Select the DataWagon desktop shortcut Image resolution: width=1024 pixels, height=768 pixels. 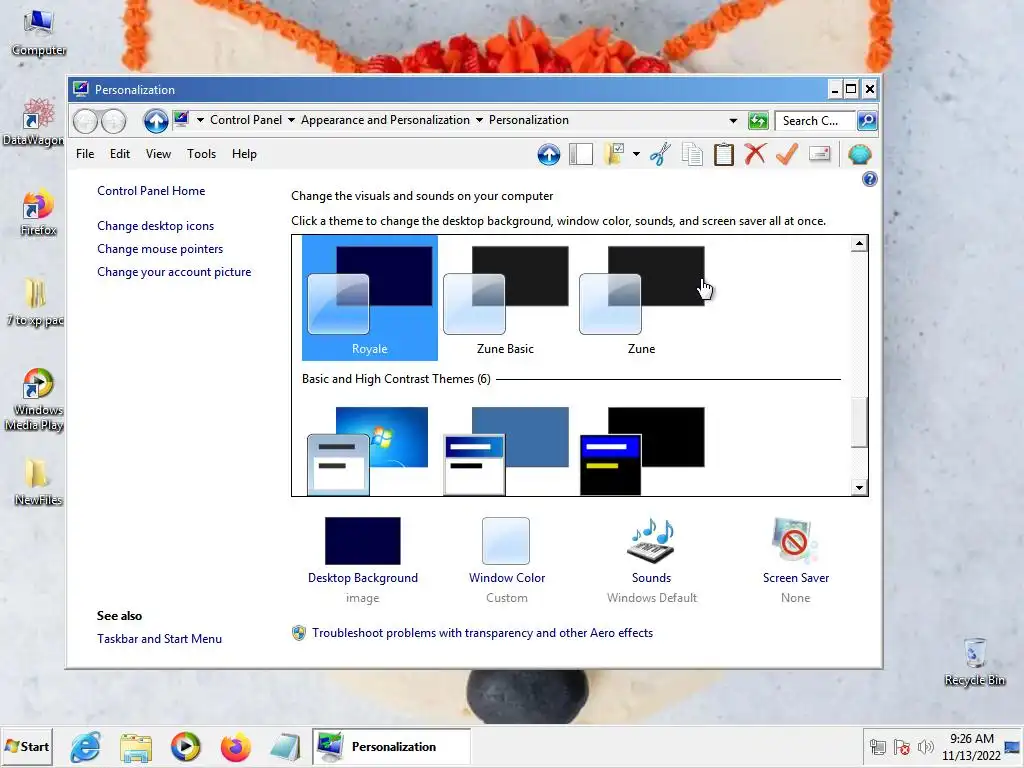click(x=34, y=122)
